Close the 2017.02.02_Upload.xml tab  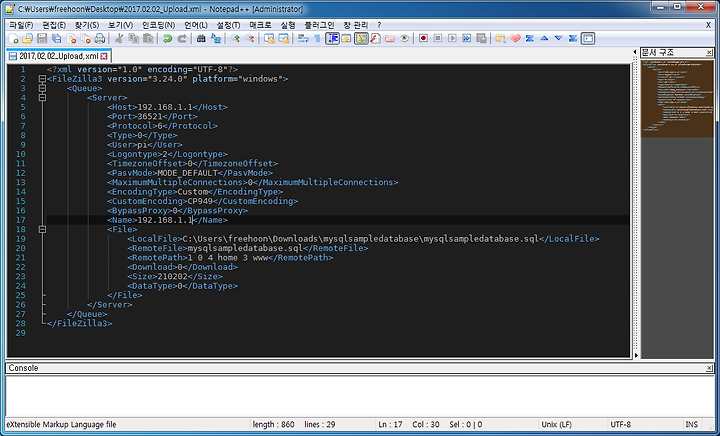pos(104,56)
